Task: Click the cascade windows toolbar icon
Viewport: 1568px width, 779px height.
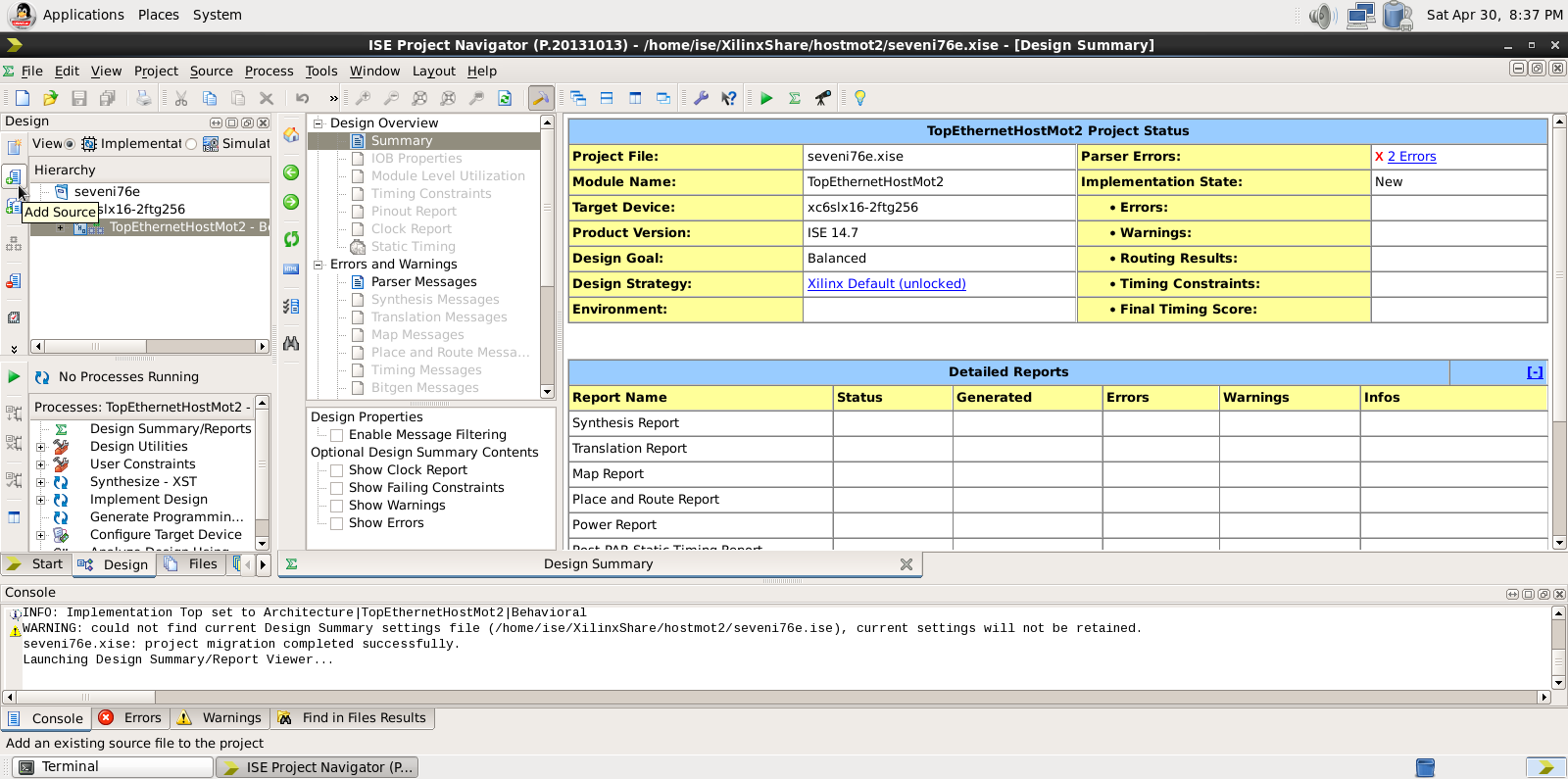Action: point(578,98)
